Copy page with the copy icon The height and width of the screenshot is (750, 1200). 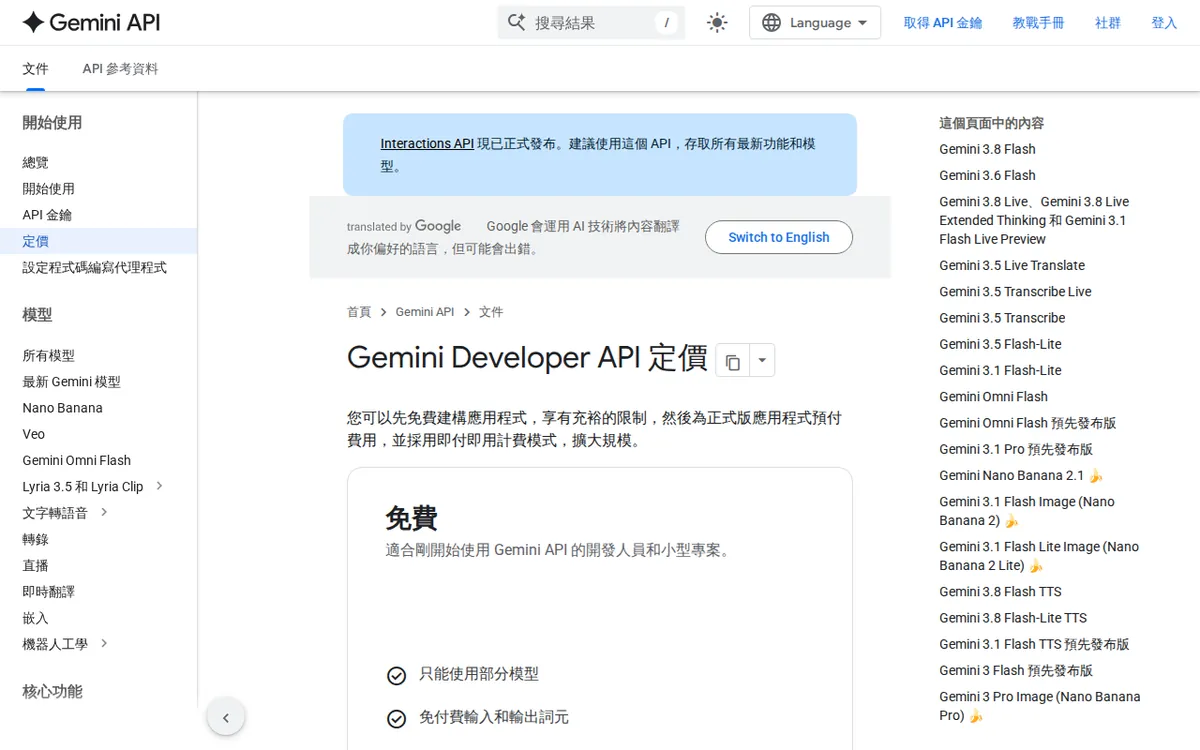(x=733, y=360)
